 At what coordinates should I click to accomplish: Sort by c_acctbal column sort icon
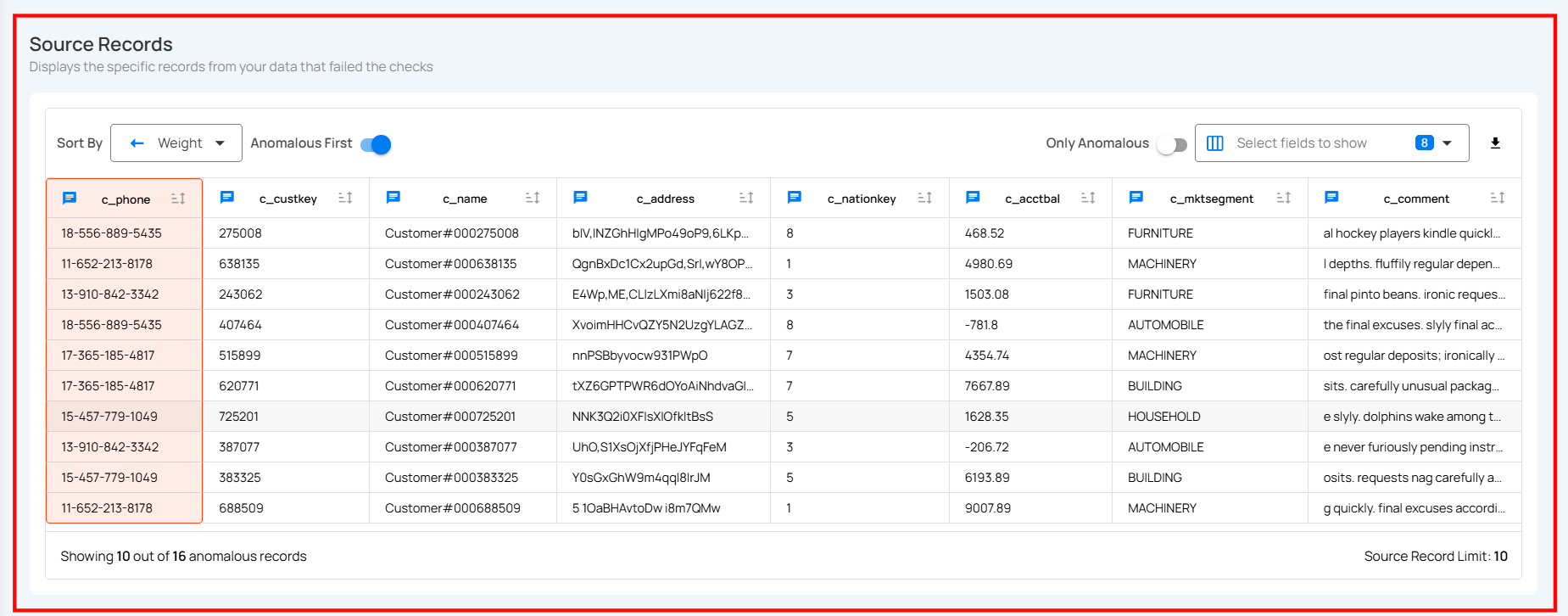1088,198
